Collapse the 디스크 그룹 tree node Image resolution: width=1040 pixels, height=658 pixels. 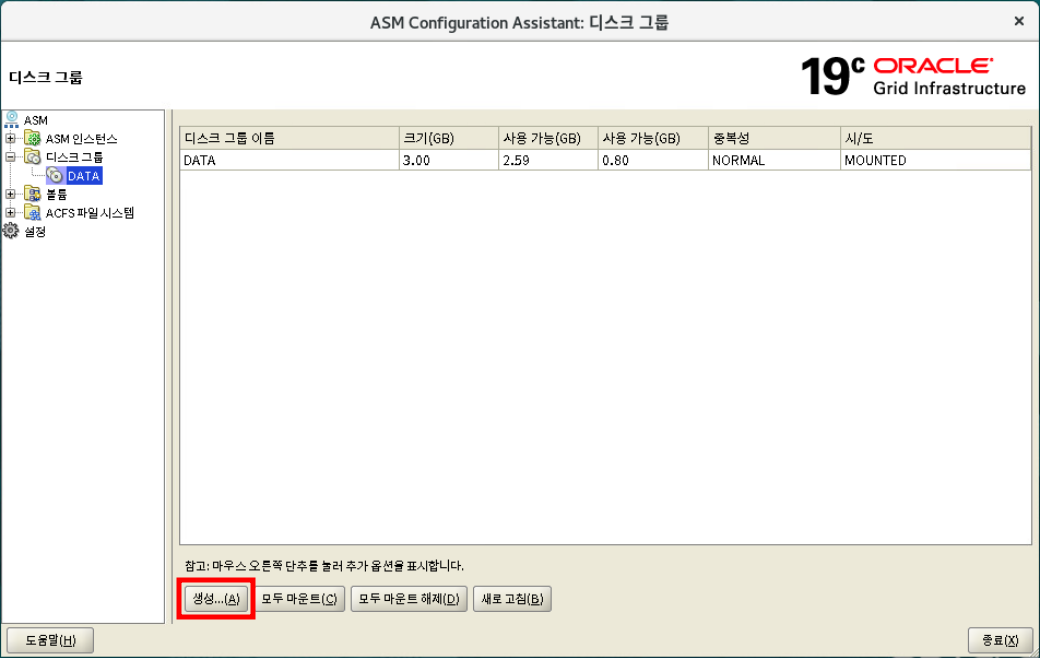click(x=10, y=157)
